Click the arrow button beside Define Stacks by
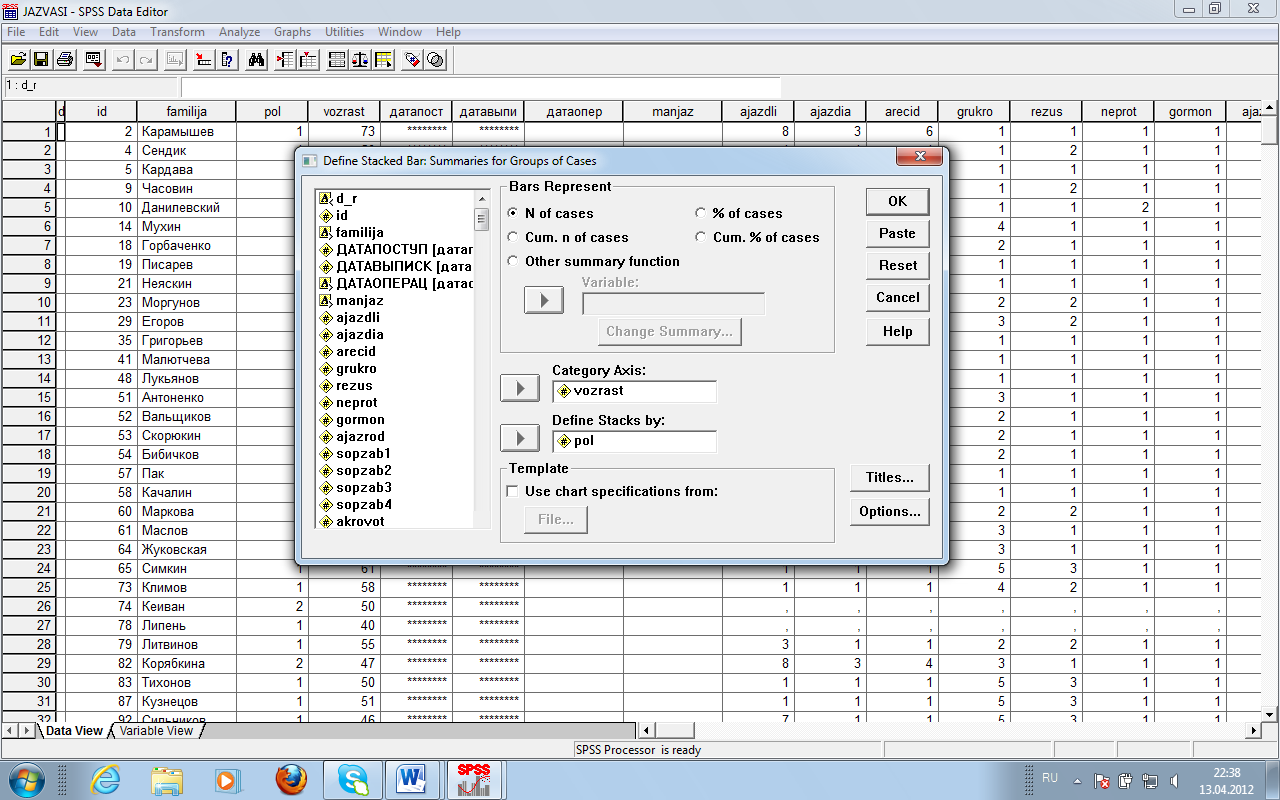Screen dimensions: 1280x800 click(519, 438)
